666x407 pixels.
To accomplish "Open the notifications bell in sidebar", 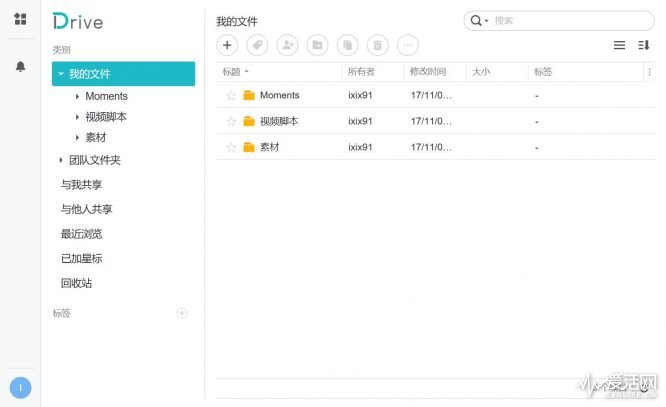I will coord(20,66).
